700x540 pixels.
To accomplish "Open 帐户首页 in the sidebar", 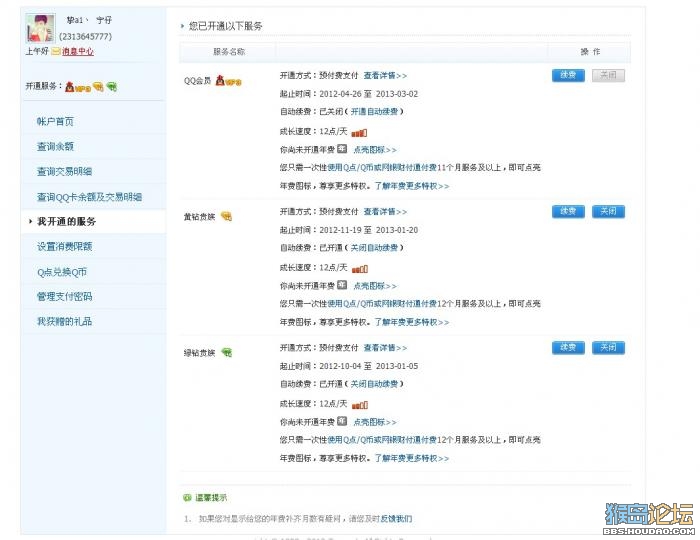I will [55, 121].
